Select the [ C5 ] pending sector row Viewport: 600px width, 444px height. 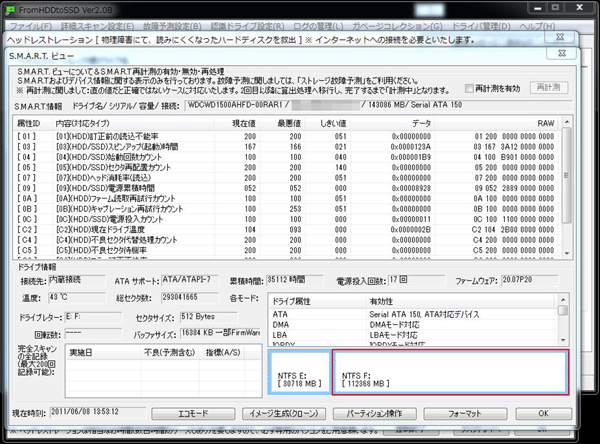(288, 250)
